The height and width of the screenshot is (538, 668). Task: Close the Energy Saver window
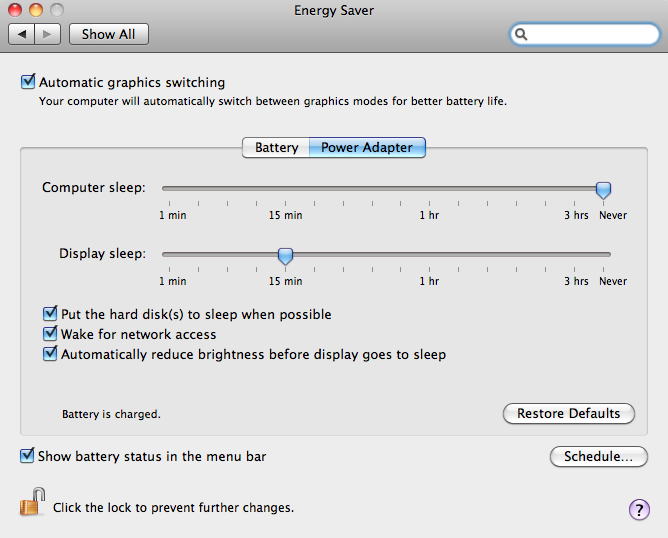pyautogui.click(x=15, y=9)
